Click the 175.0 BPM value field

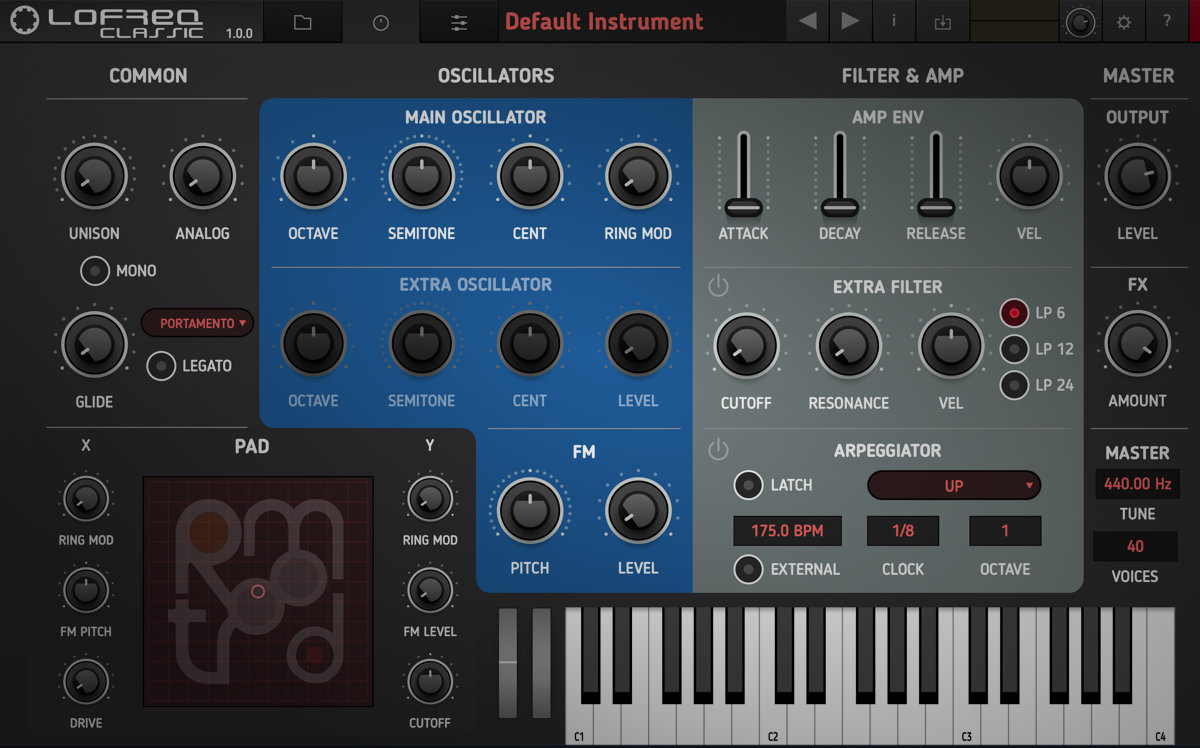(x=787, y=530)
